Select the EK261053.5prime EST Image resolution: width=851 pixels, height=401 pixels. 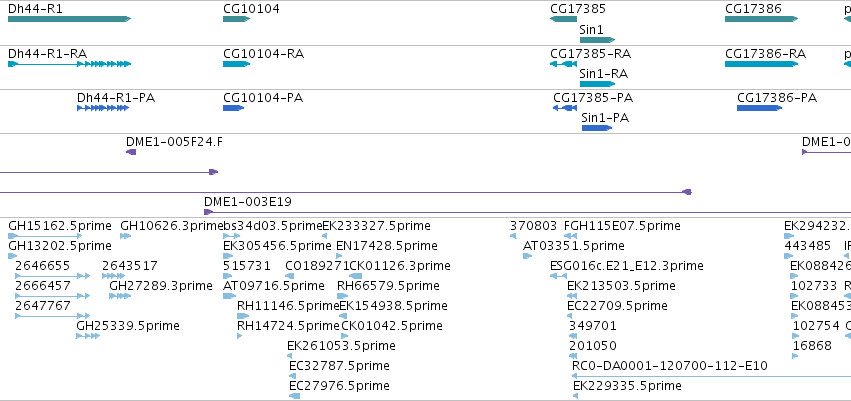coord(290,357)
